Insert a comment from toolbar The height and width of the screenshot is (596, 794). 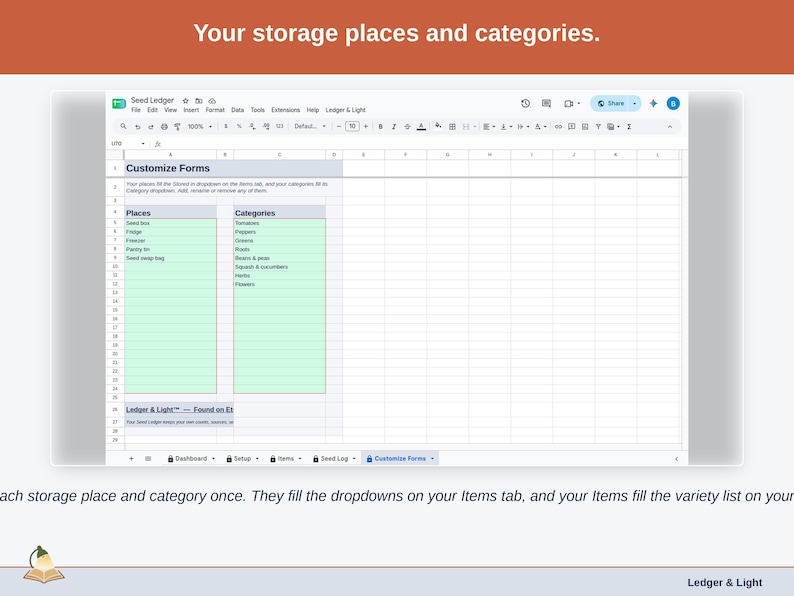coord(571,127)
